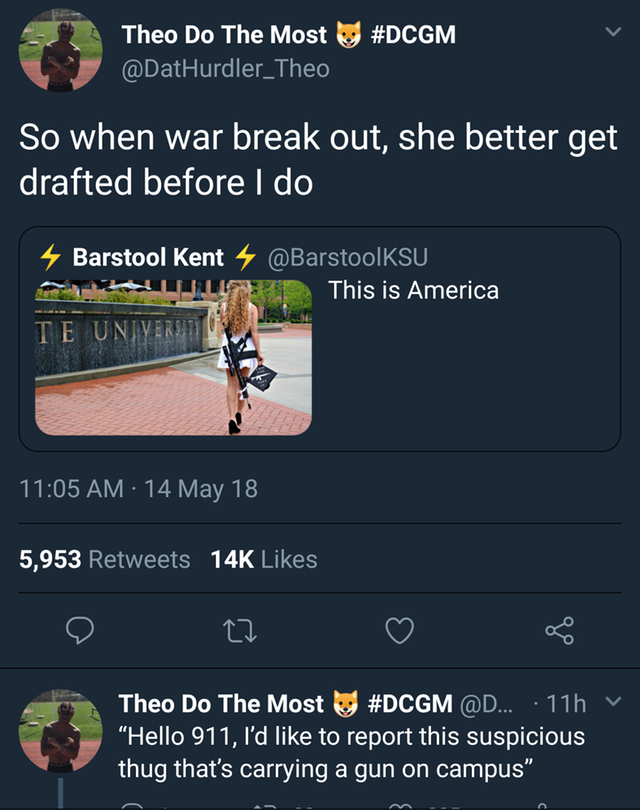Open the #DCGM hashtag in header name
Screen dimensions: 640x810
pos(413,35)
